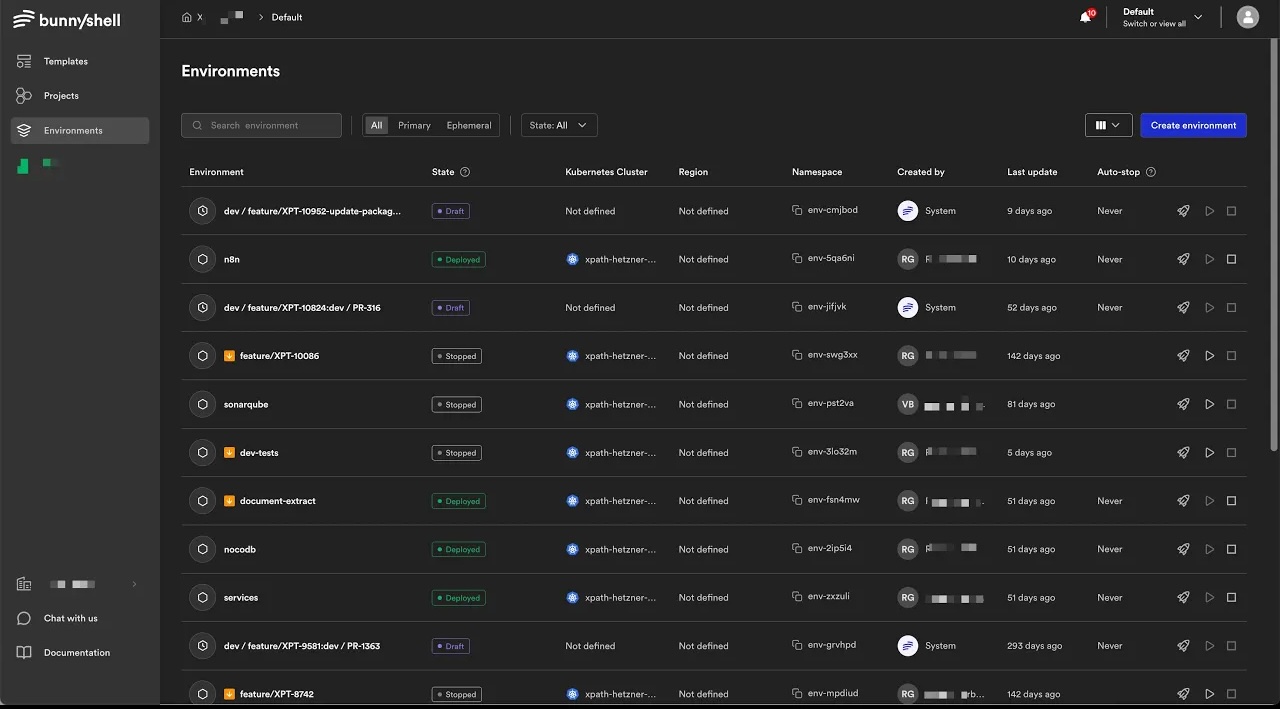Open the notifications bell icon
The image size is (1280, 709).
click(1085, 17)
